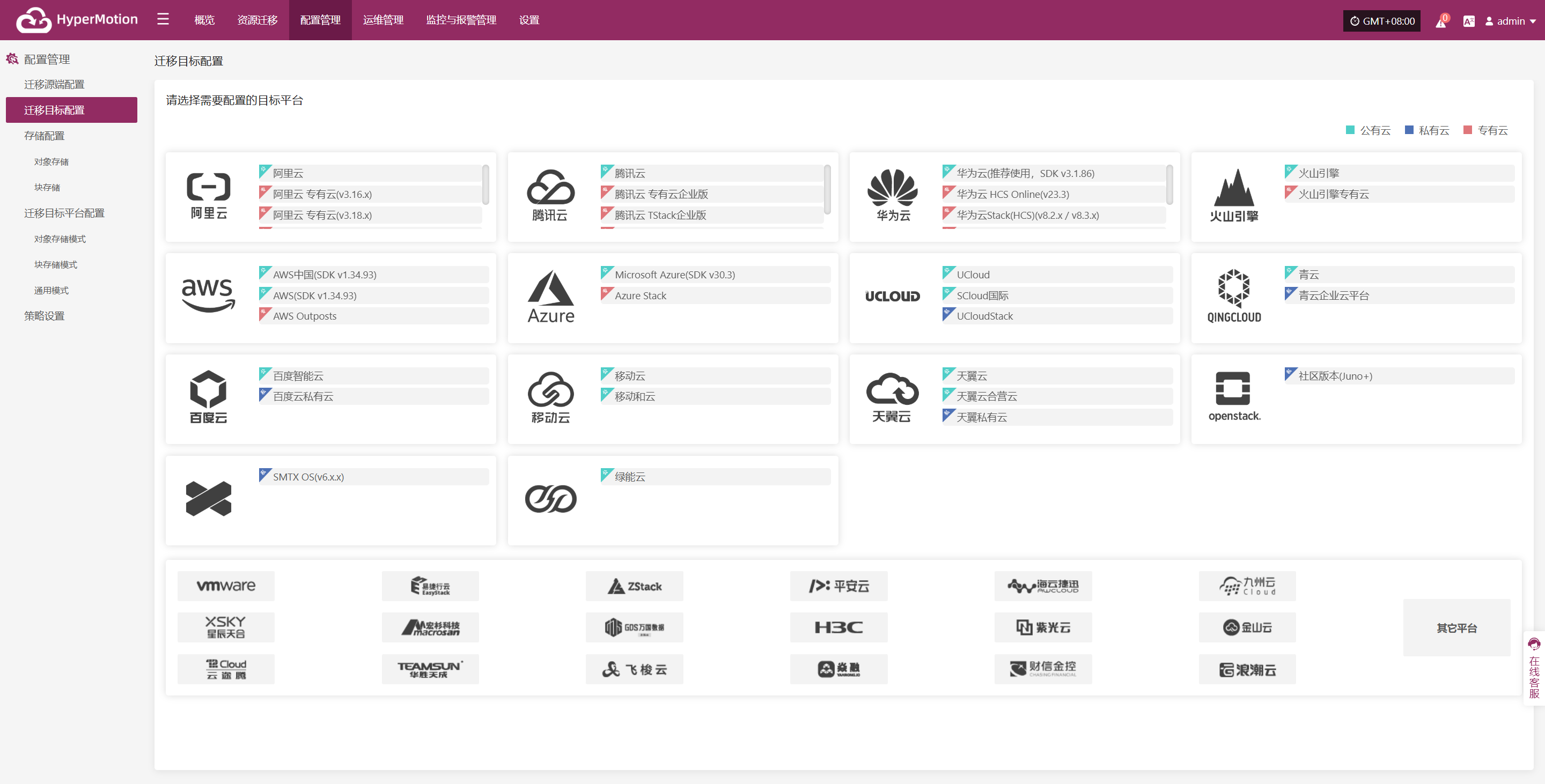This screenshot has height=784, width=1545.
Task: Click Tencent card list scrollbar
Action: 827,189
